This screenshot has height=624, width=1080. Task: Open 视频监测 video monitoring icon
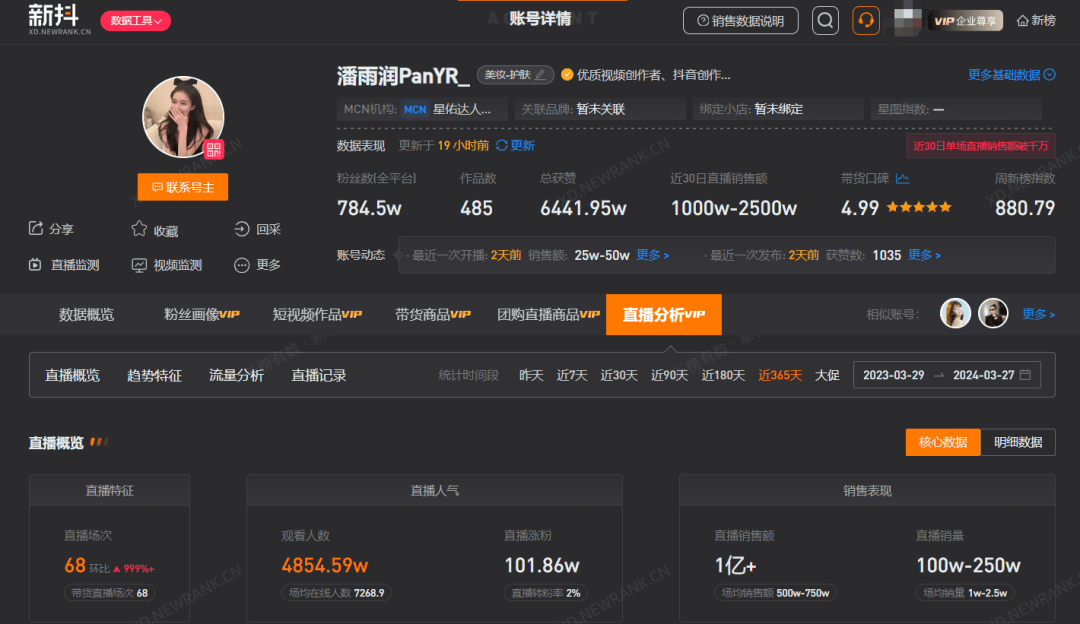139,265
